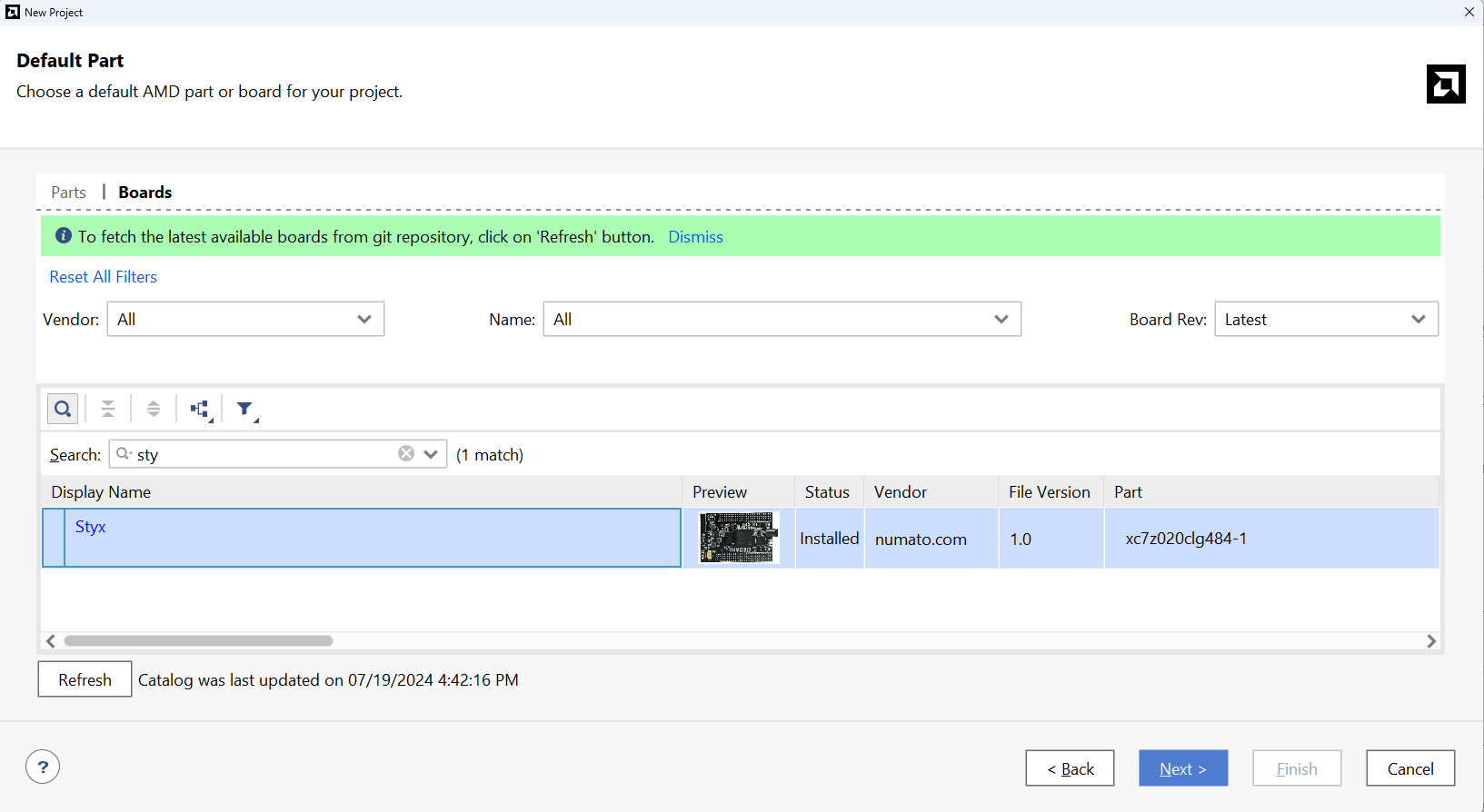Click the Expand All toolbar icon
The image size is (1484, 812).
154,409
